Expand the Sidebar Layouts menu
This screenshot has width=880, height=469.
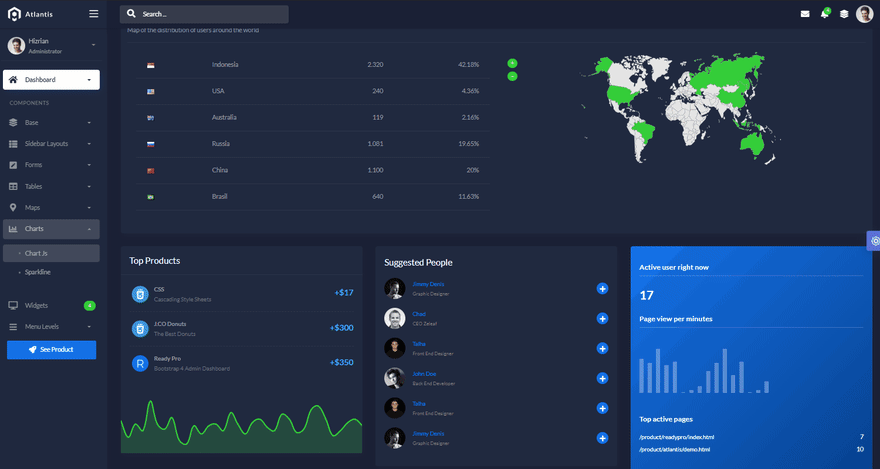click(52, 144)
